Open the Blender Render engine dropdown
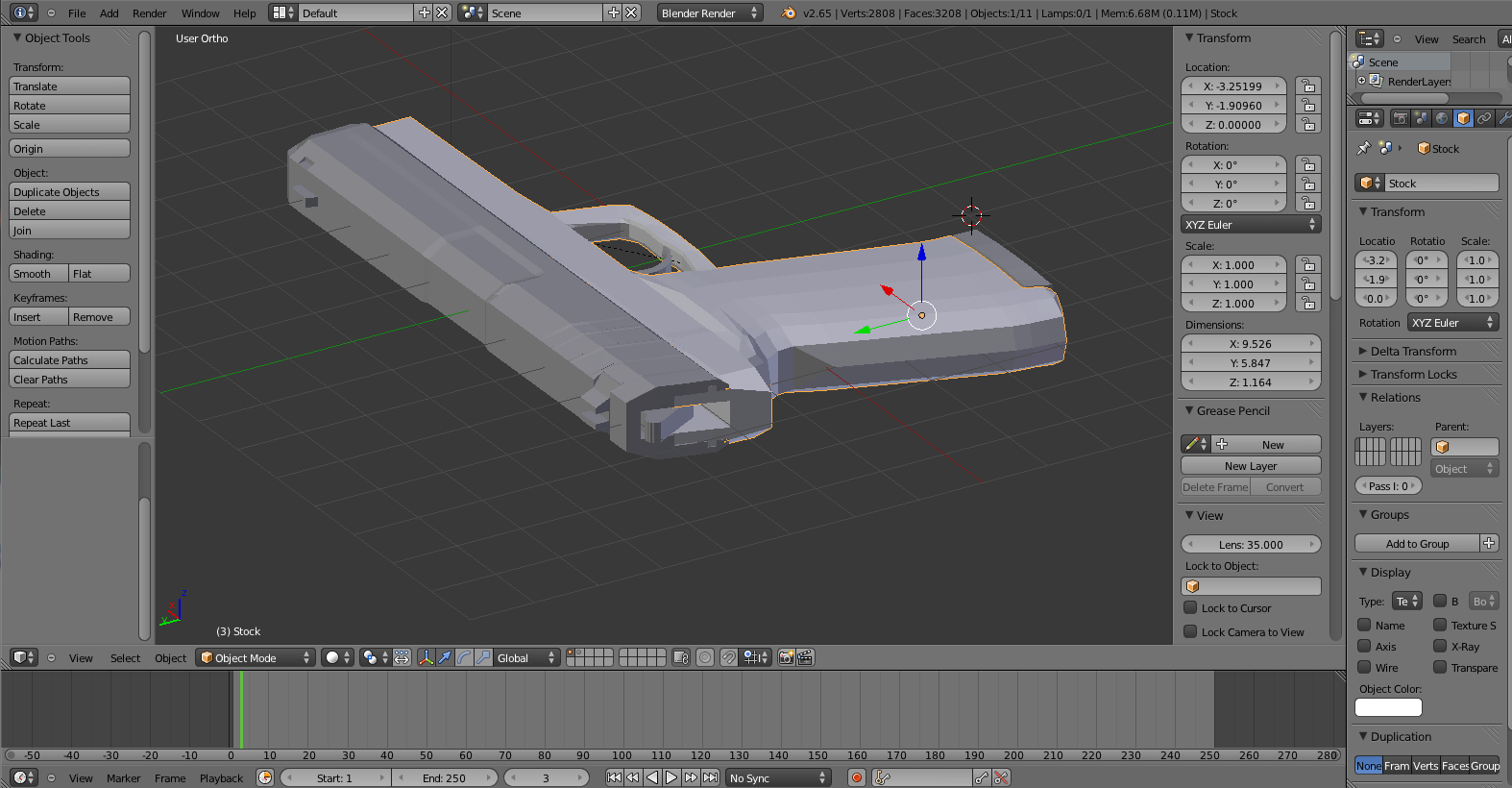This screenshot has height=788, width=1512. [710, 12]
